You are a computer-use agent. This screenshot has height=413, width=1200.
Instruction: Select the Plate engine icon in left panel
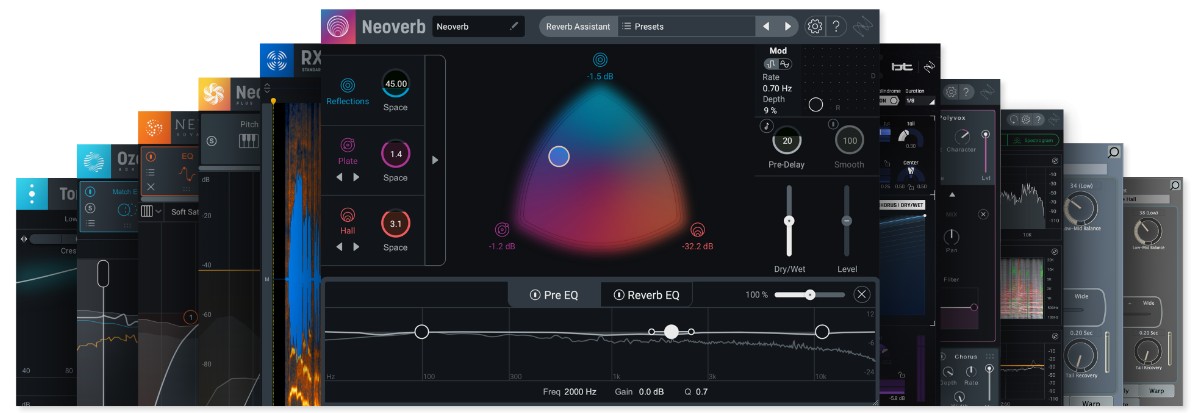click(348, 144)
